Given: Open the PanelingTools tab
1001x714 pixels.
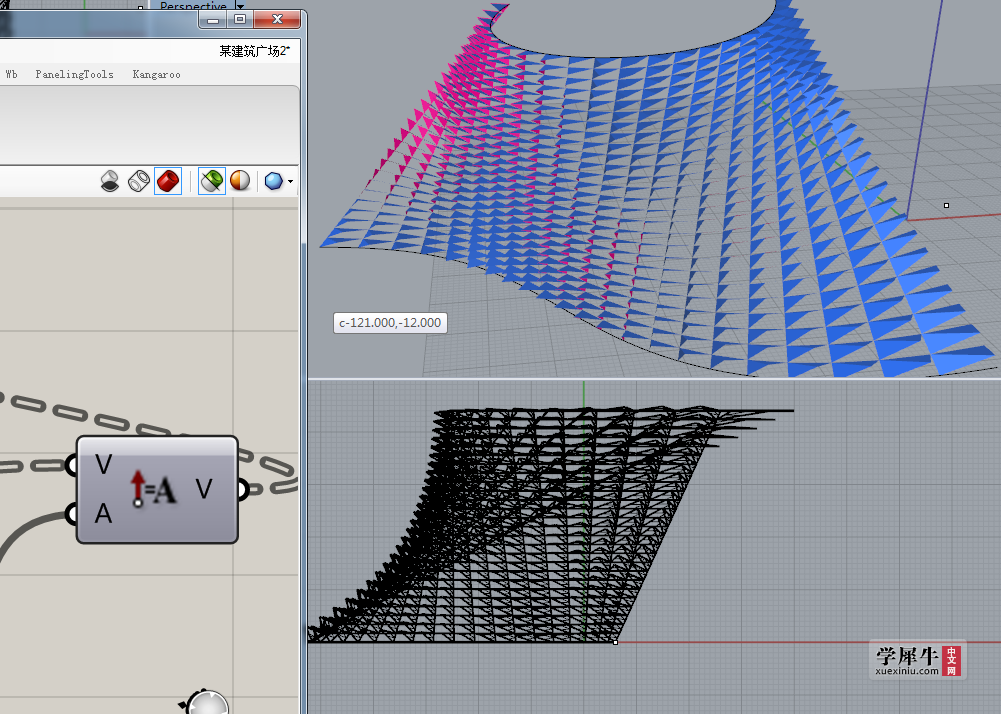Looking at the screenshot, I should pyautogui.click(x=74, y=75).
